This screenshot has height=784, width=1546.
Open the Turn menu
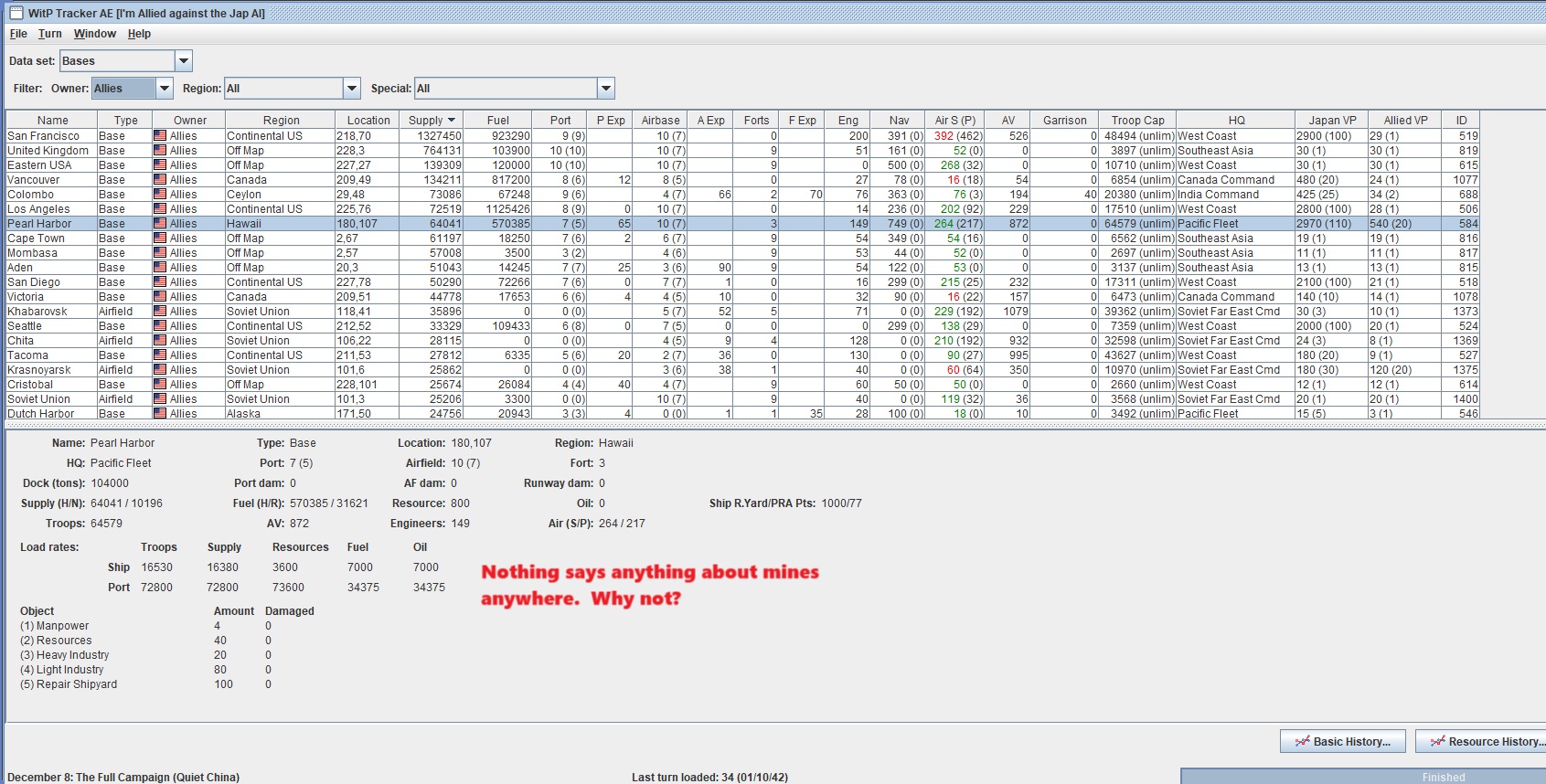click(x=50, y=34)
